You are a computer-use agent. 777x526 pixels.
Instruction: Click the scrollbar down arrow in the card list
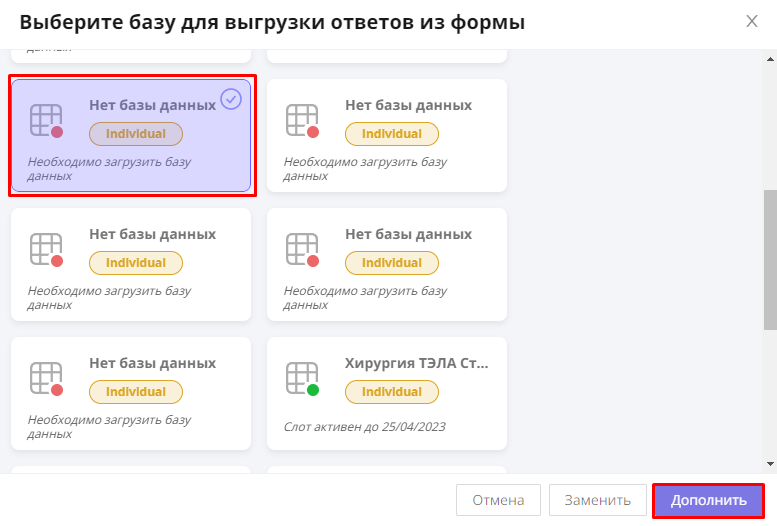(769, 463)
